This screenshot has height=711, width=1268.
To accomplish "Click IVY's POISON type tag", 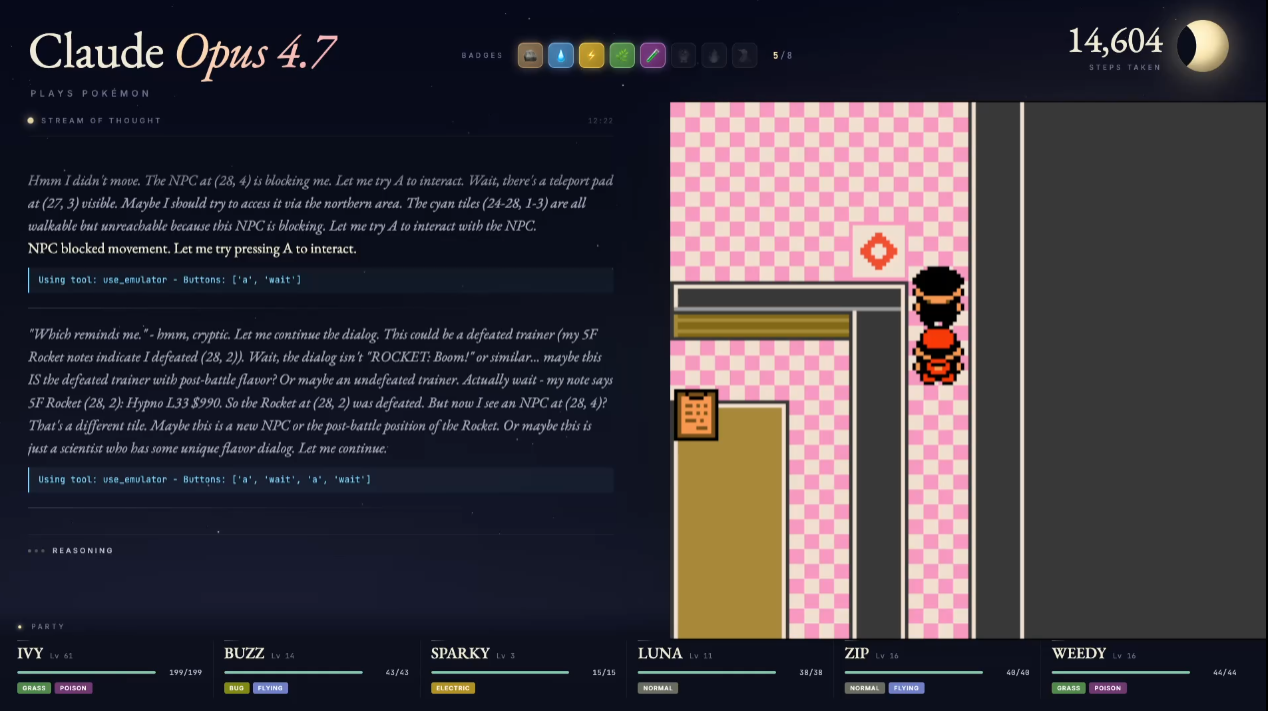I will pos(73,688).
